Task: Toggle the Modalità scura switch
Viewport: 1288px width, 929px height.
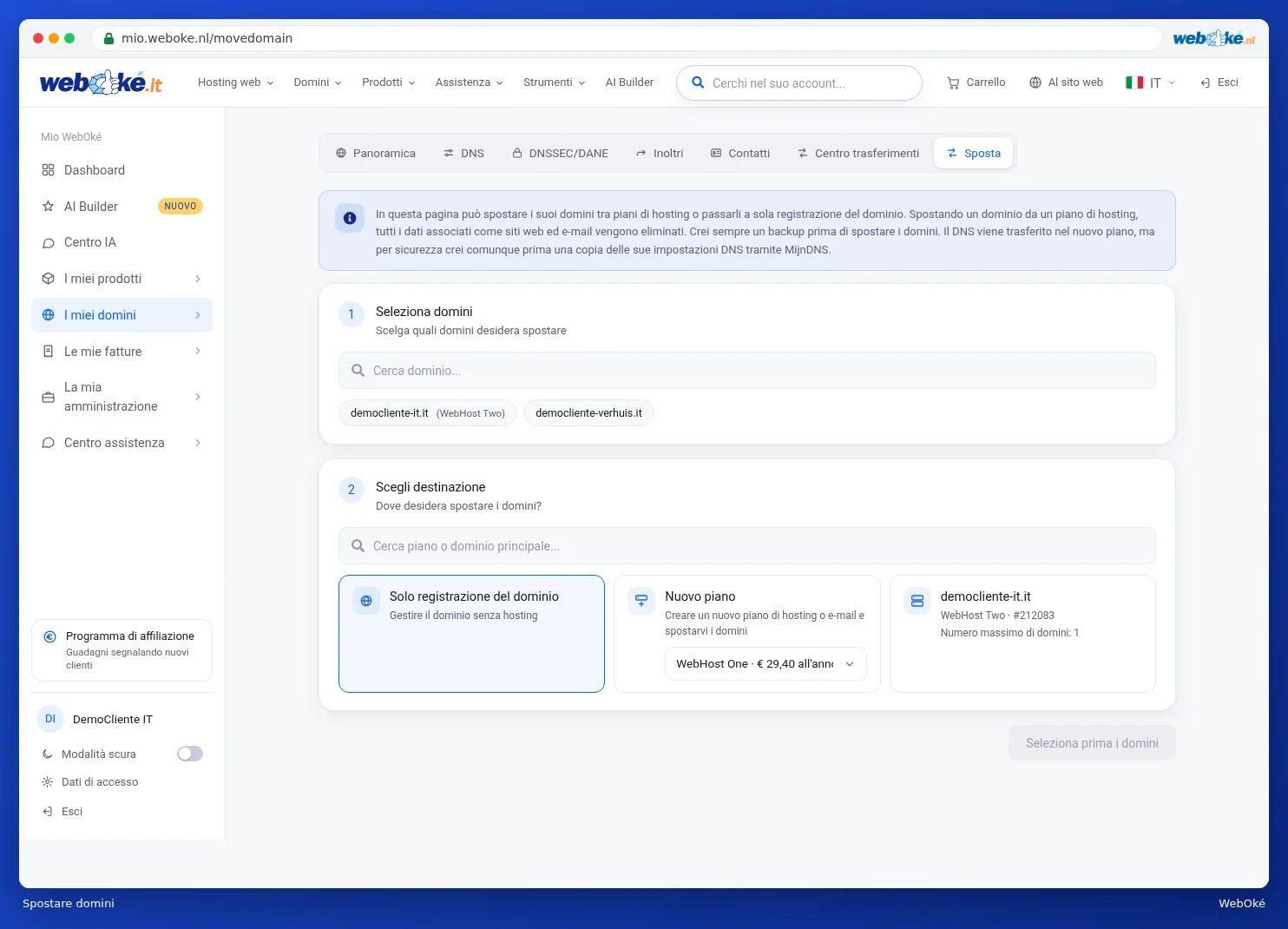Action: (x=190, y=754)
